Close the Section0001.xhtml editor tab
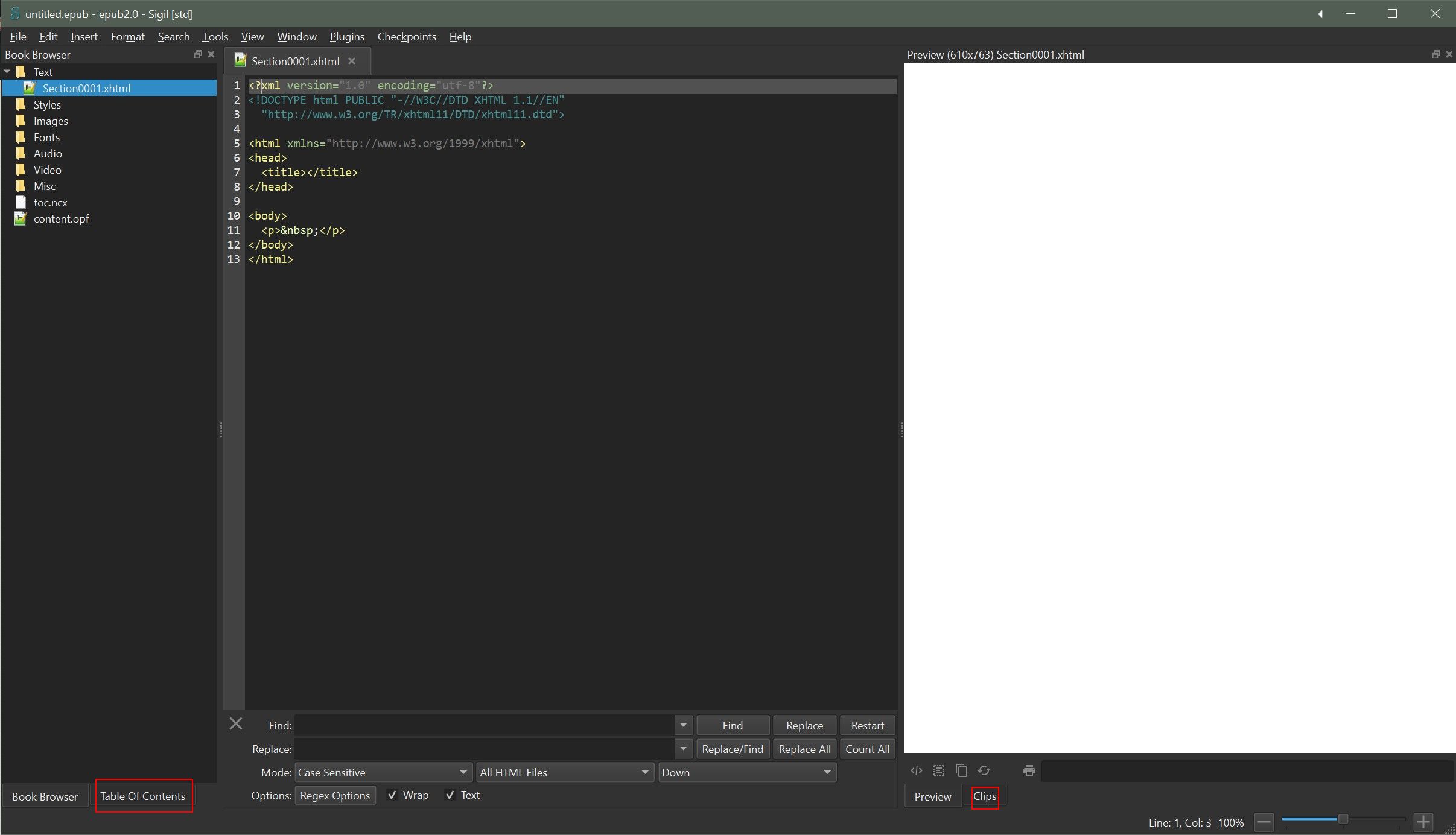Viewport: 1456px width, 835px height. pyautogui.click(x=352, y=61)
